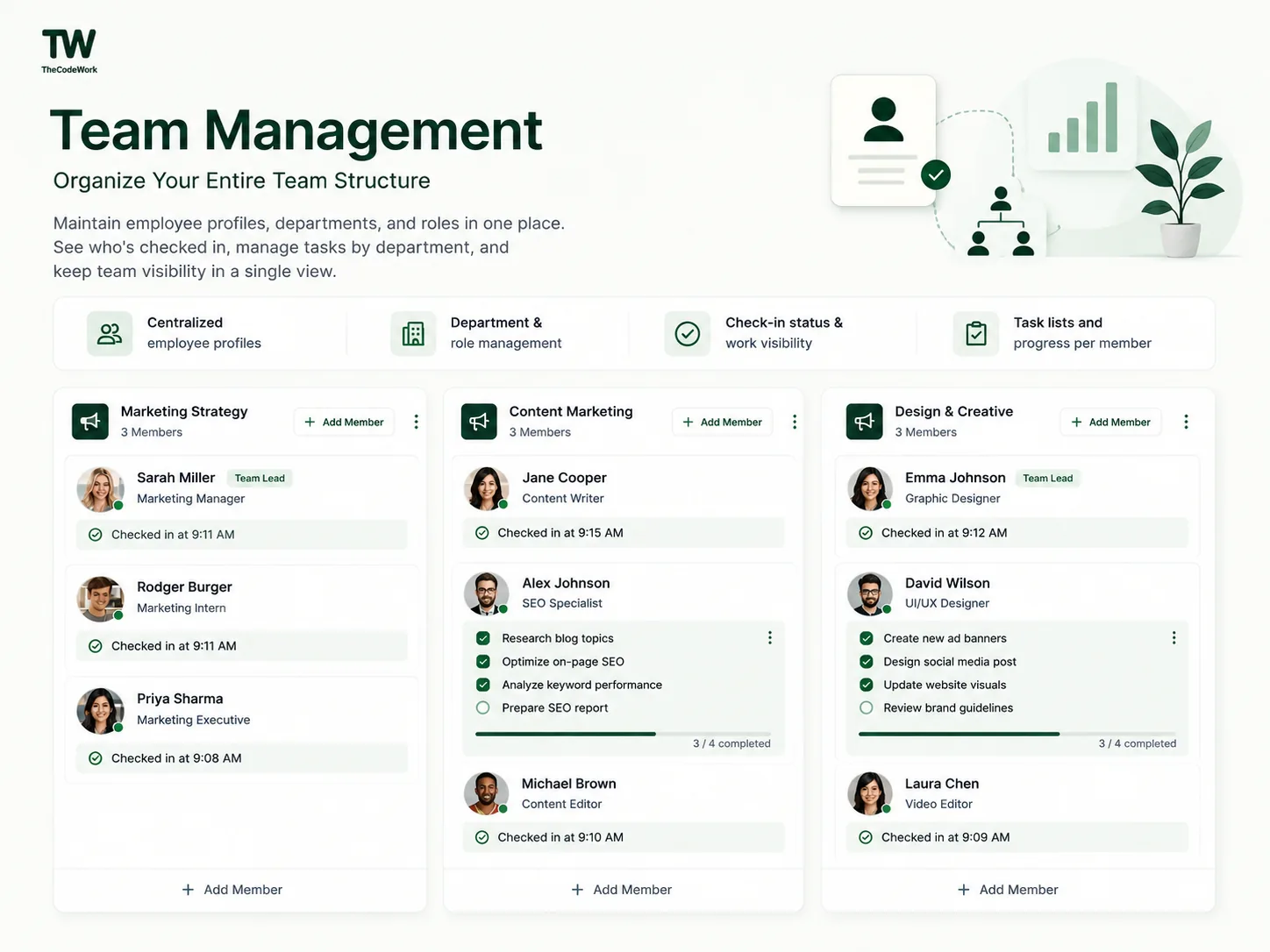Click the Content Marketing megaphone icon
Image resolution: width=1270 pixels, height=952 pixels.
479,422
